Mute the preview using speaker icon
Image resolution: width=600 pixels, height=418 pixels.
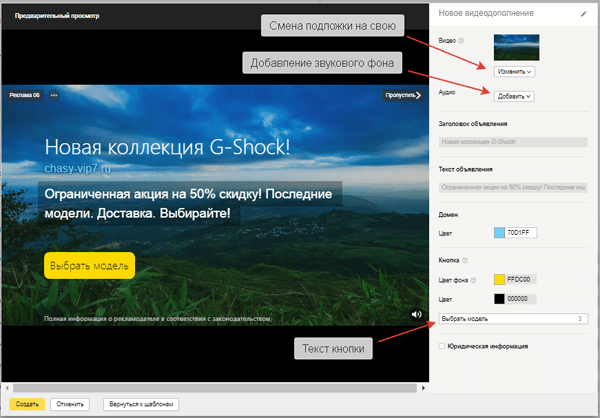[x=416, y=314]
